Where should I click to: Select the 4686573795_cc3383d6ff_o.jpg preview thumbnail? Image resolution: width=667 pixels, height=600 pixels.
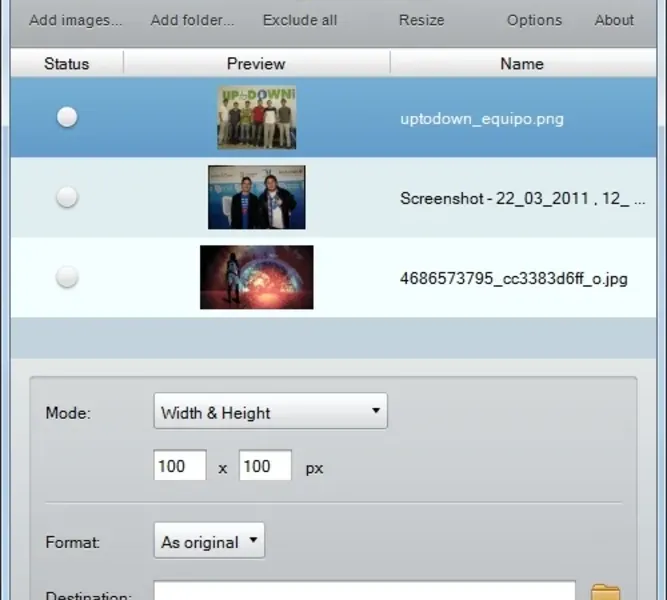(257, 277)
